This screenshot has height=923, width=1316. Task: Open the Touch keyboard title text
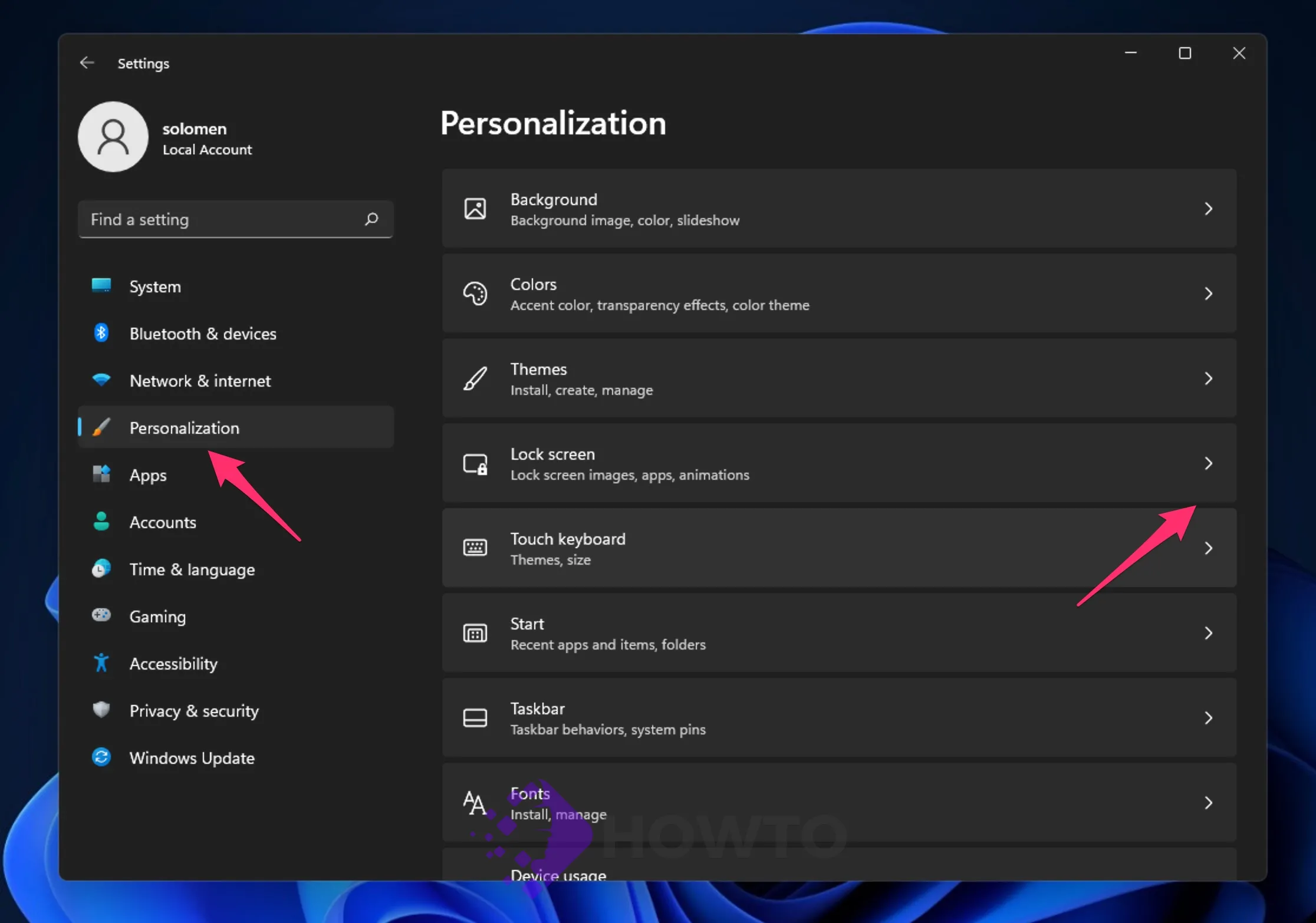click(x=568, y=539)
